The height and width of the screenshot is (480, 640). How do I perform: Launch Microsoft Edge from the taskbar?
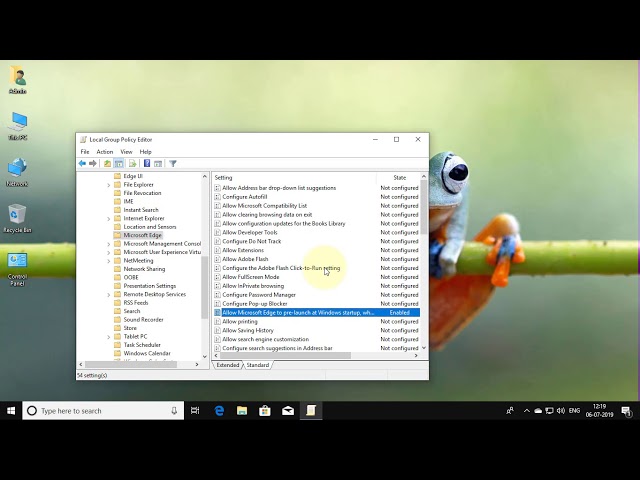[219, 411]
